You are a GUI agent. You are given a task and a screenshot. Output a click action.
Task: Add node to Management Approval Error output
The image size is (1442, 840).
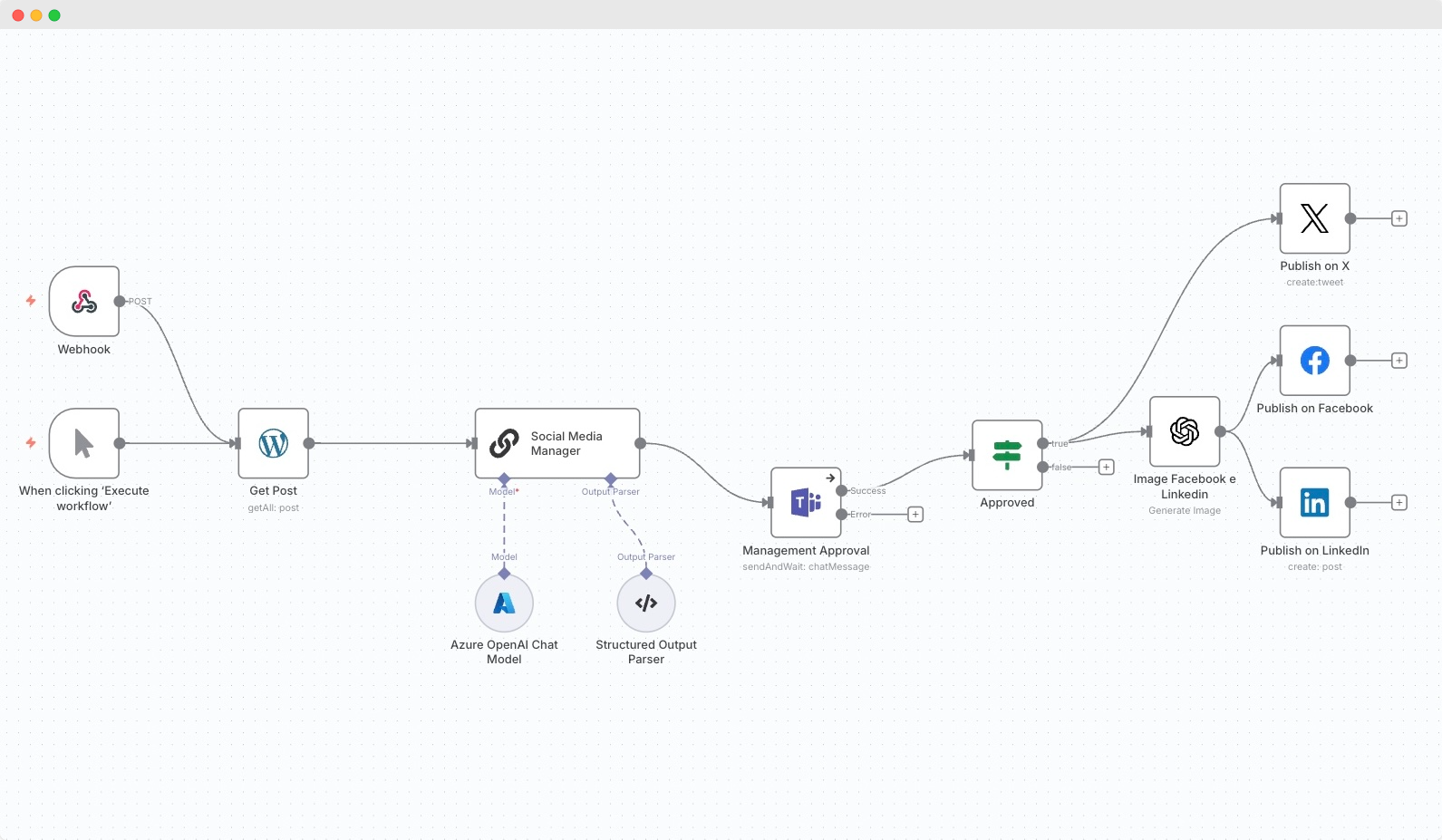pos(915,515)
